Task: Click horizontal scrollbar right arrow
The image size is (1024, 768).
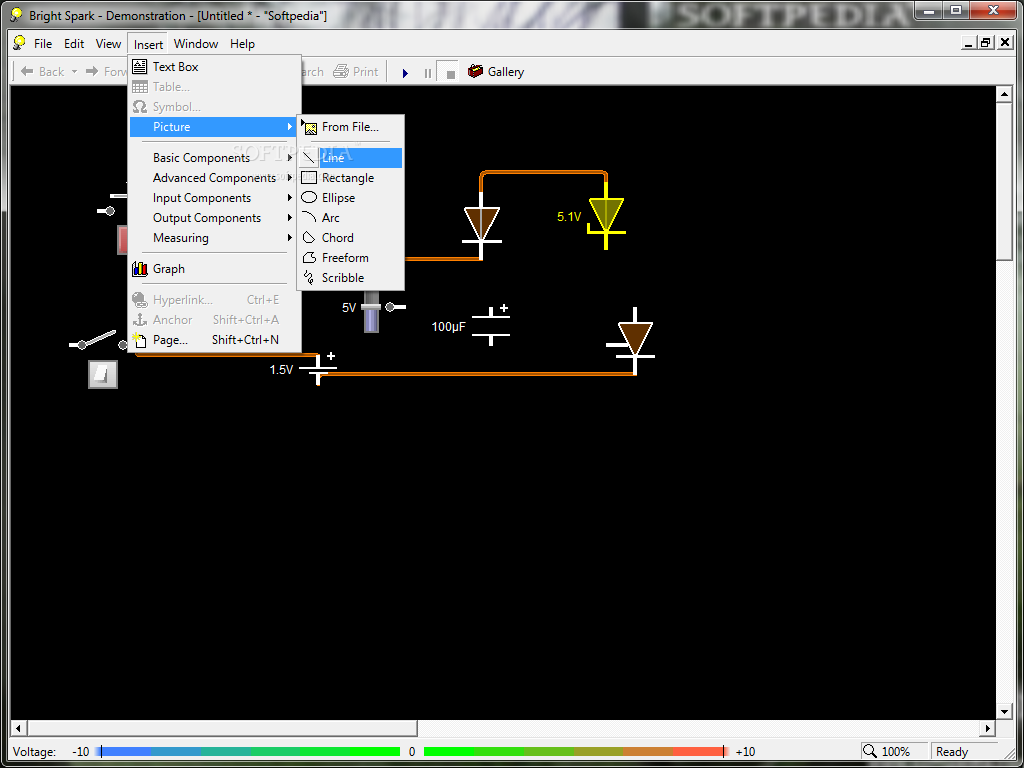Action: click(x=988, y=728)
